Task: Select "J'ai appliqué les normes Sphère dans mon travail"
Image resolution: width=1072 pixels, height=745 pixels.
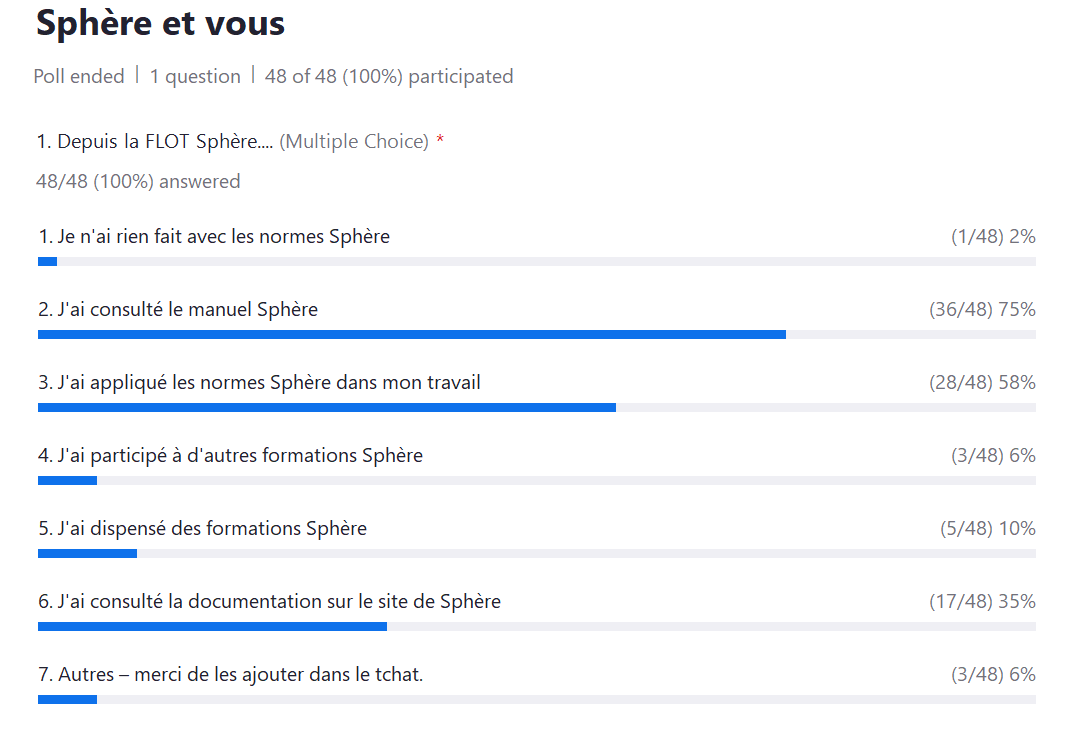Action: (259, 383)
